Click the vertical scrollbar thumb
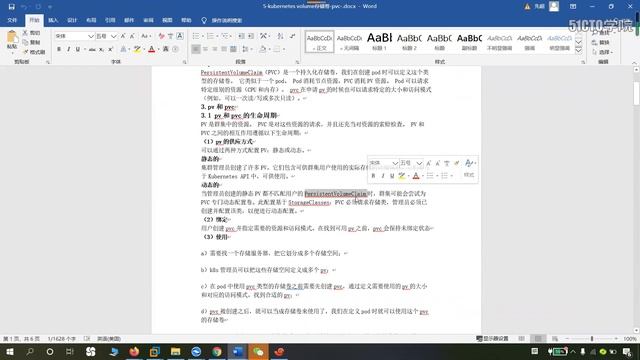Screen dimensions: 640x360 coord(636,93)
